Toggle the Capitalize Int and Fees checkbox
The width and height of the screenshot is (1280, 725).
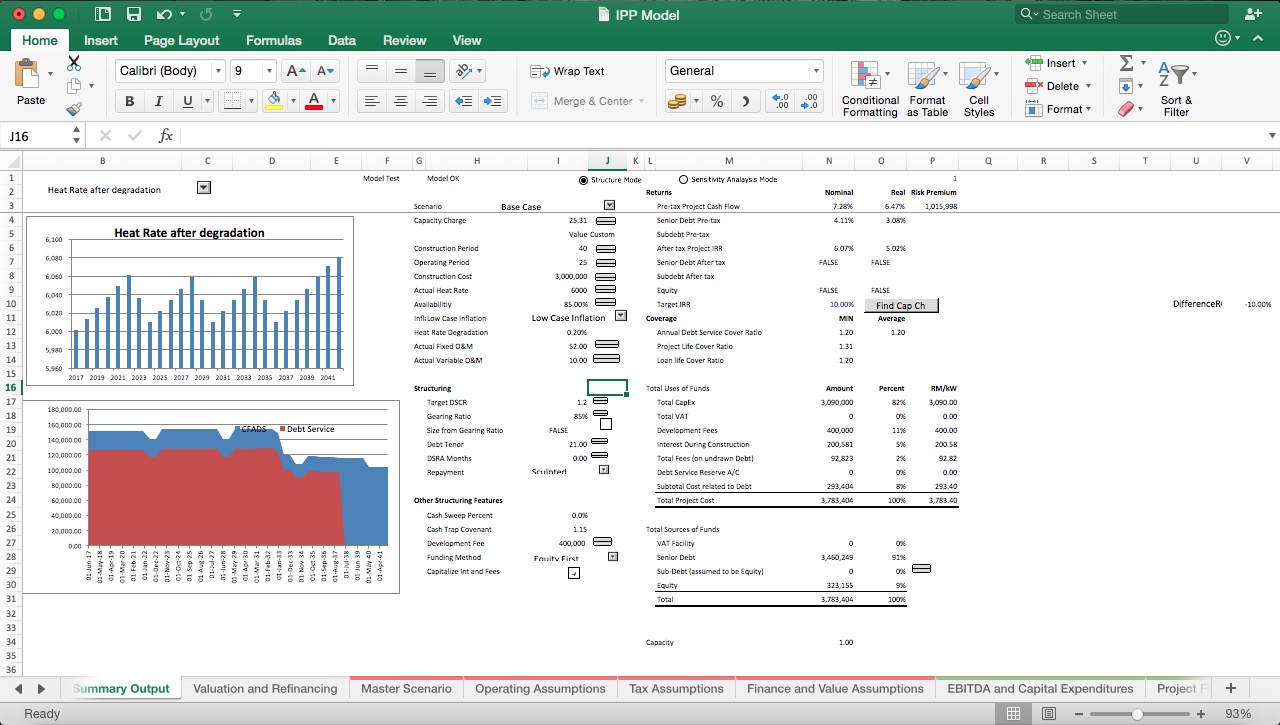(x=574, y=574)
